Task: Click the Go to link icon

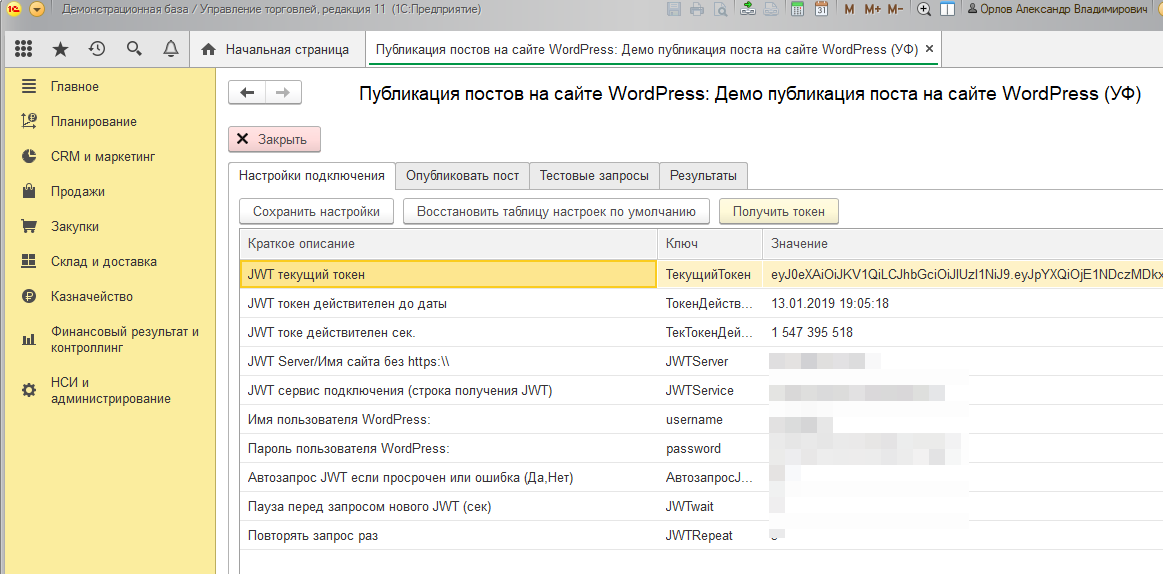Action: (x=771, y=10)
